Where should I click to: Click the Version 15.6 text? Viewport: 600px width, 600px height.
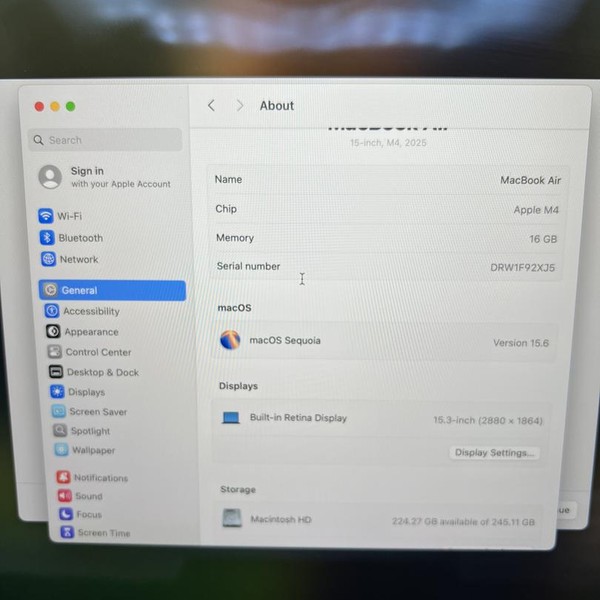[521, 342]
